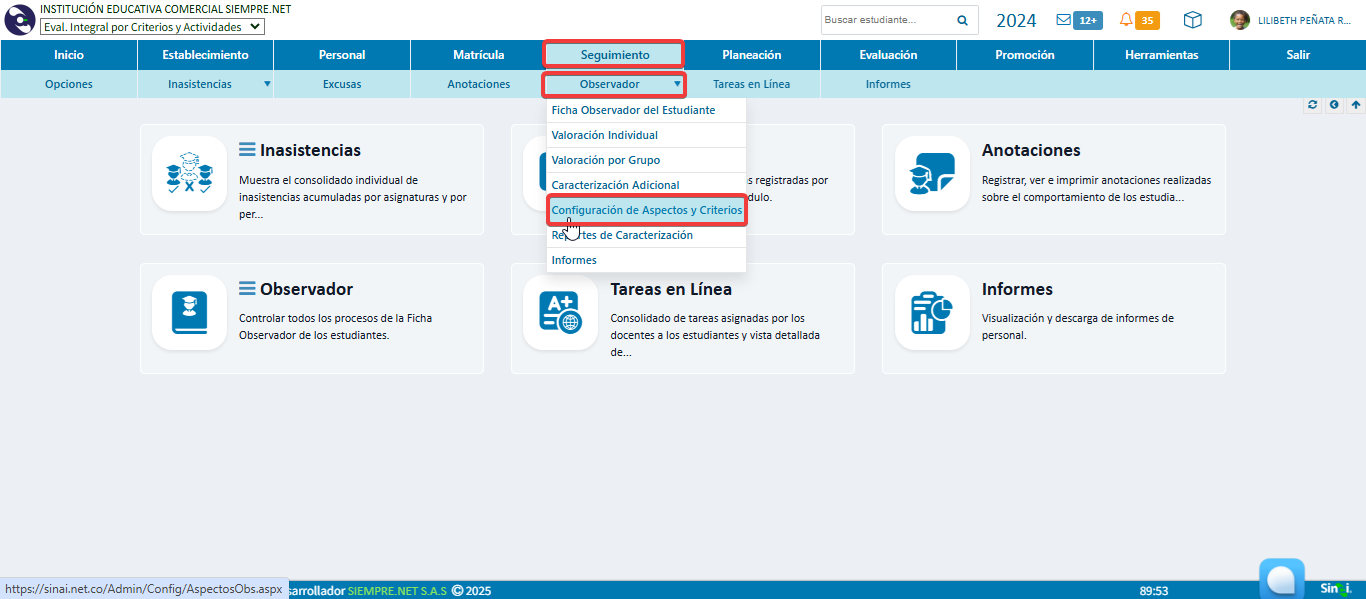Open the Anotaciones card icon
Image resolution: width=1366 pixels, height=599 pixels.
click(x=932, y=174)
